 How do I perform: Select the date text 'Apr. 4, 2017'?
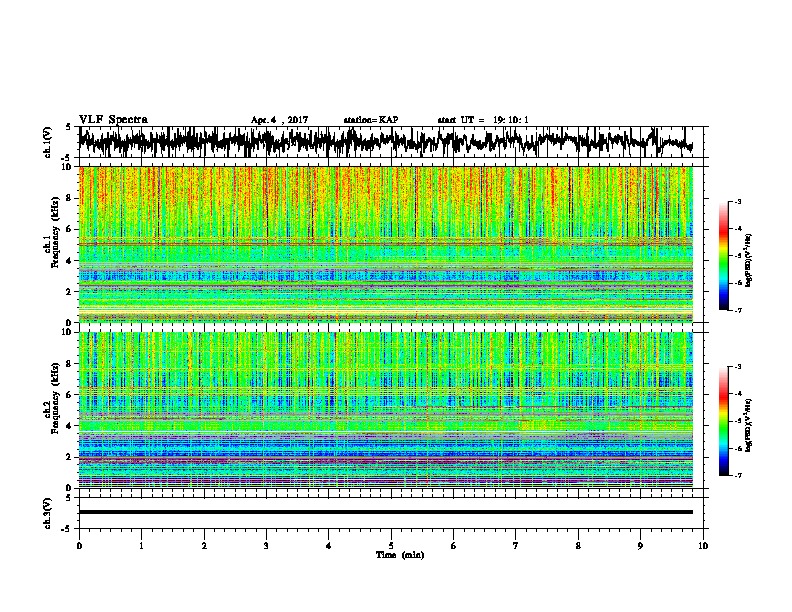(x=279, y=120)
